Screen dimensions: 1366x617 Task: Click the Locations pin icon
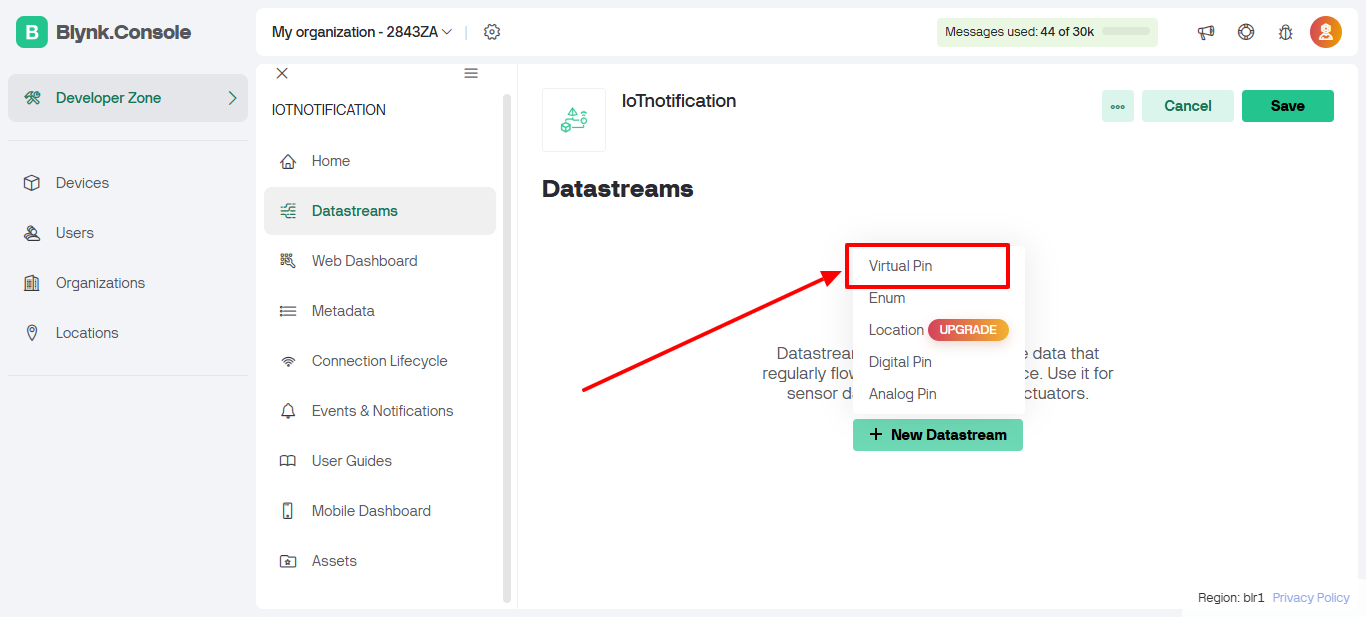32,333
